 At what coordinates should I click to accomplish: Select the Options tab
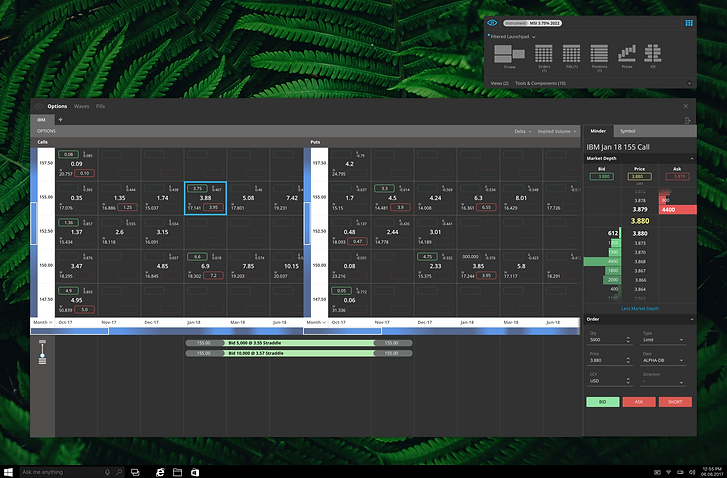tap(57, 106)
